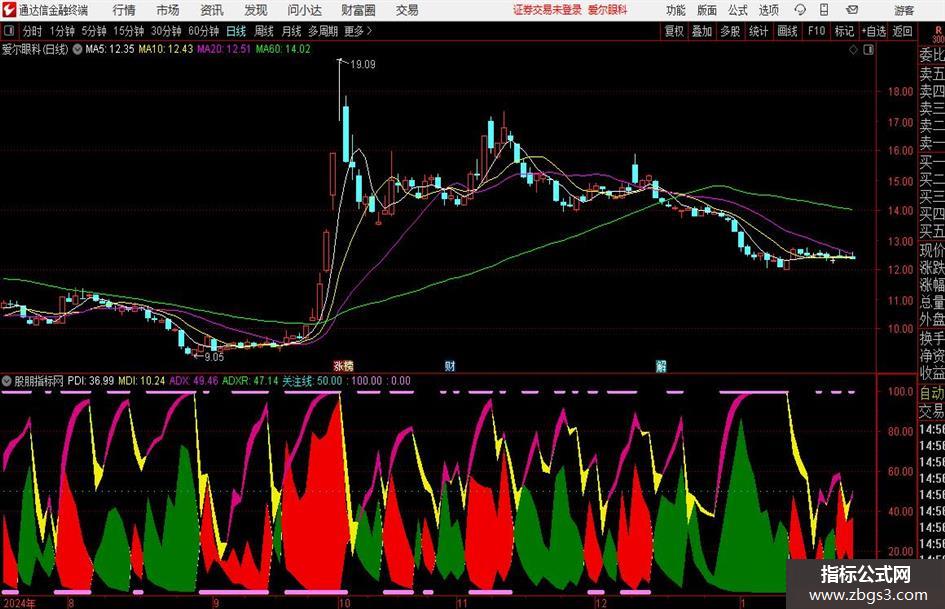
Task: Open the 版面 menu
Action: (x=706, y=10)
